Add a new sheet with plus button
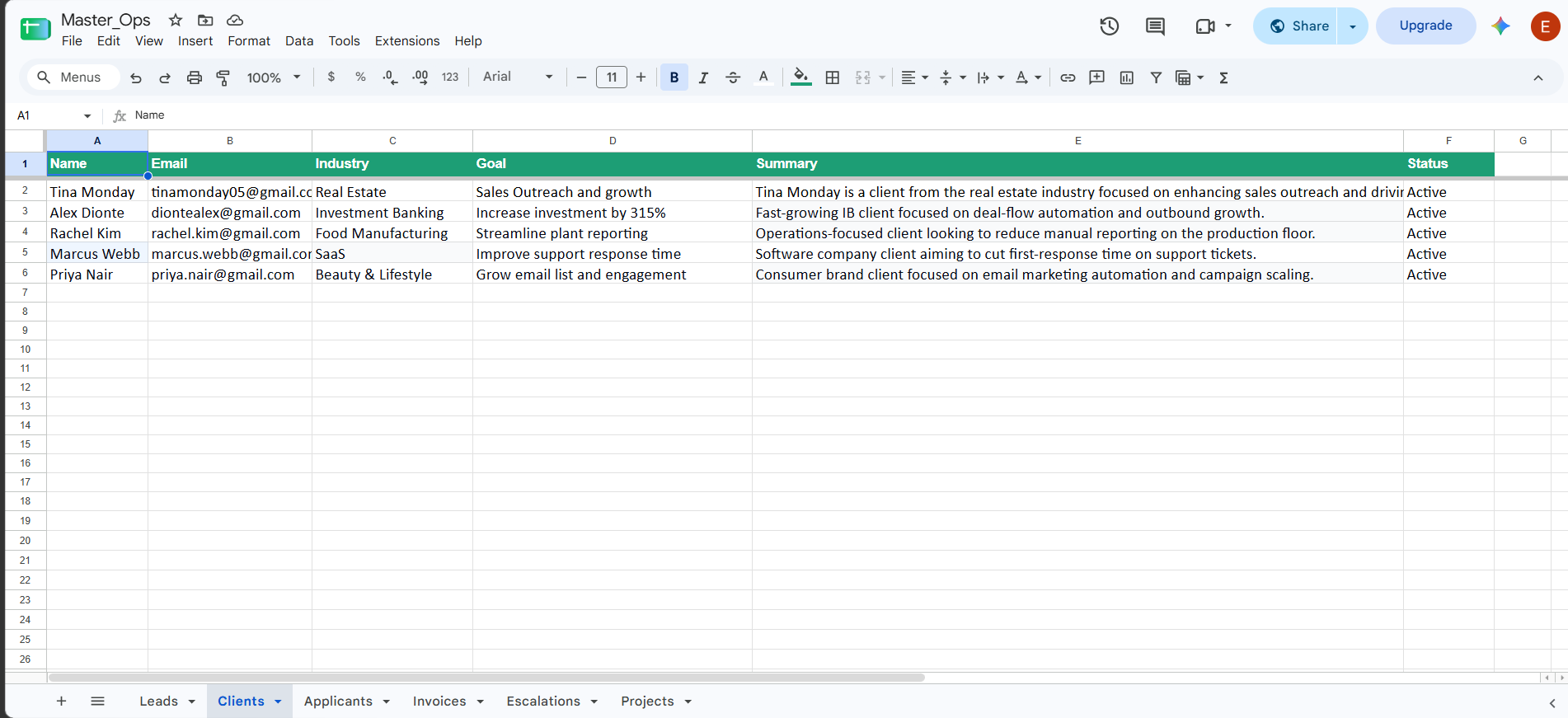The image size is (1568, 718). coord(61,702)
